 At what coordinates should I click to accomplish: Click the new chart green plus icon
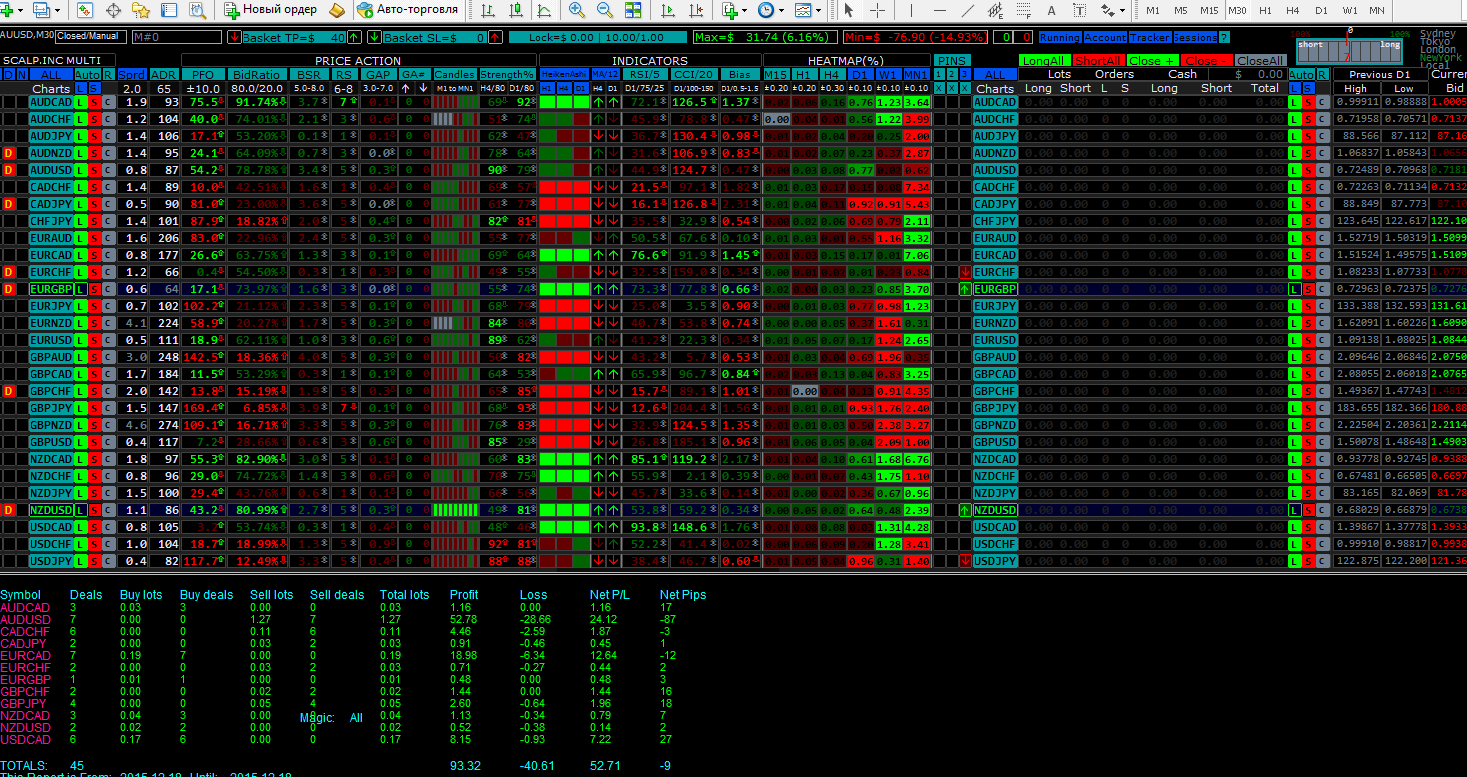(8, 10)
